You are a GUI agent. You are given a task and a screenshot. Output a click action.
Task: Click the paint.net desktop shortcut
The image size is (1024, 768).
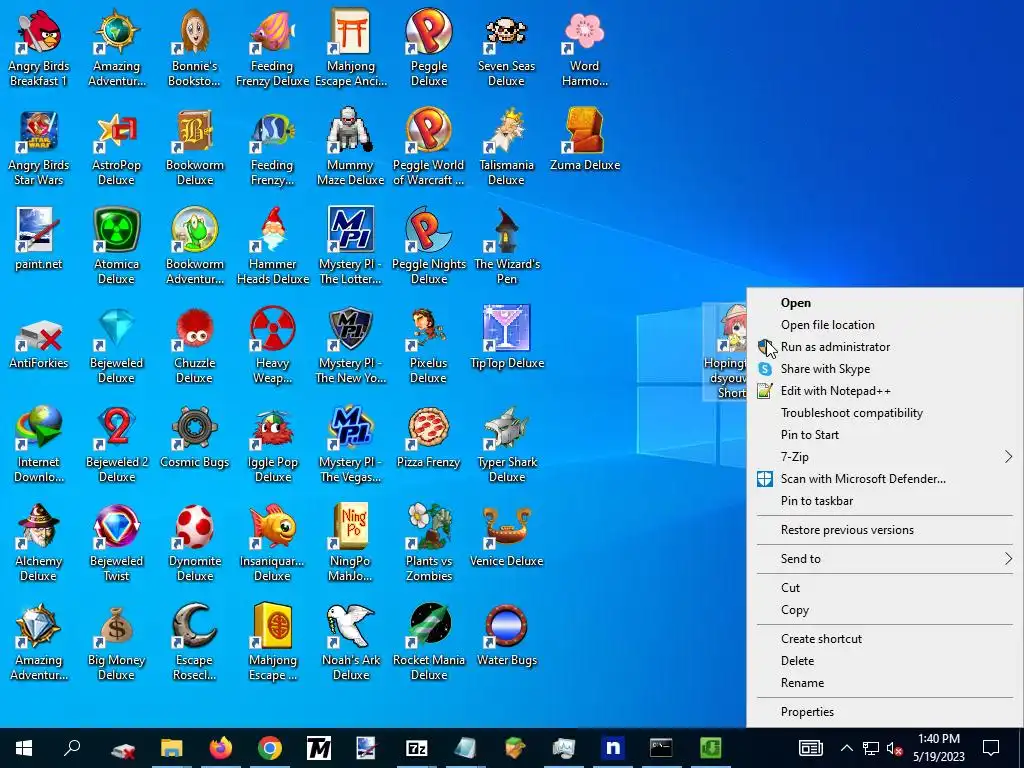39,230
